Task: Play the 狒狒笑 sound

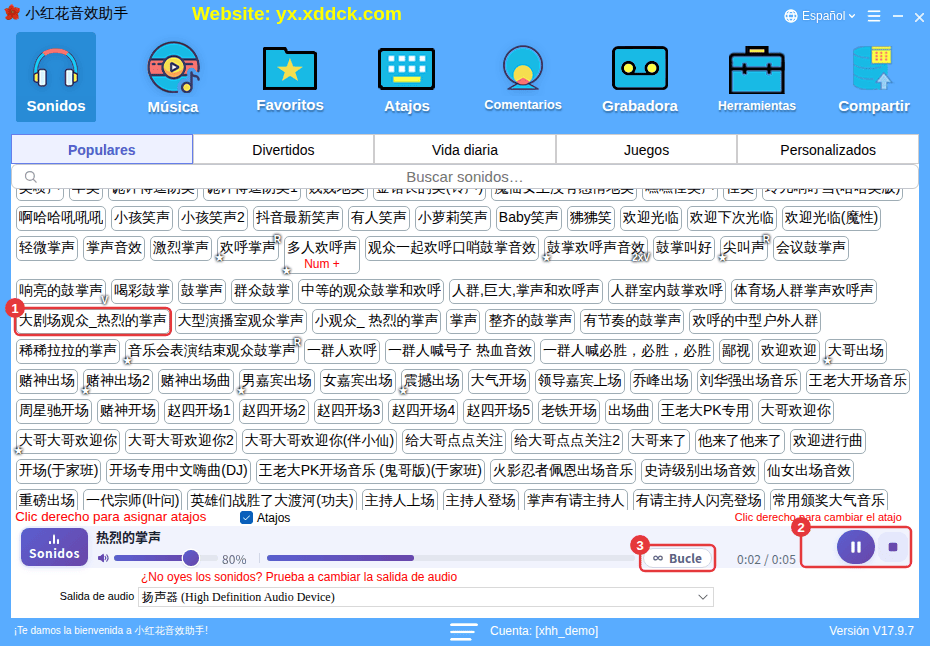Action: click(590, 218)
